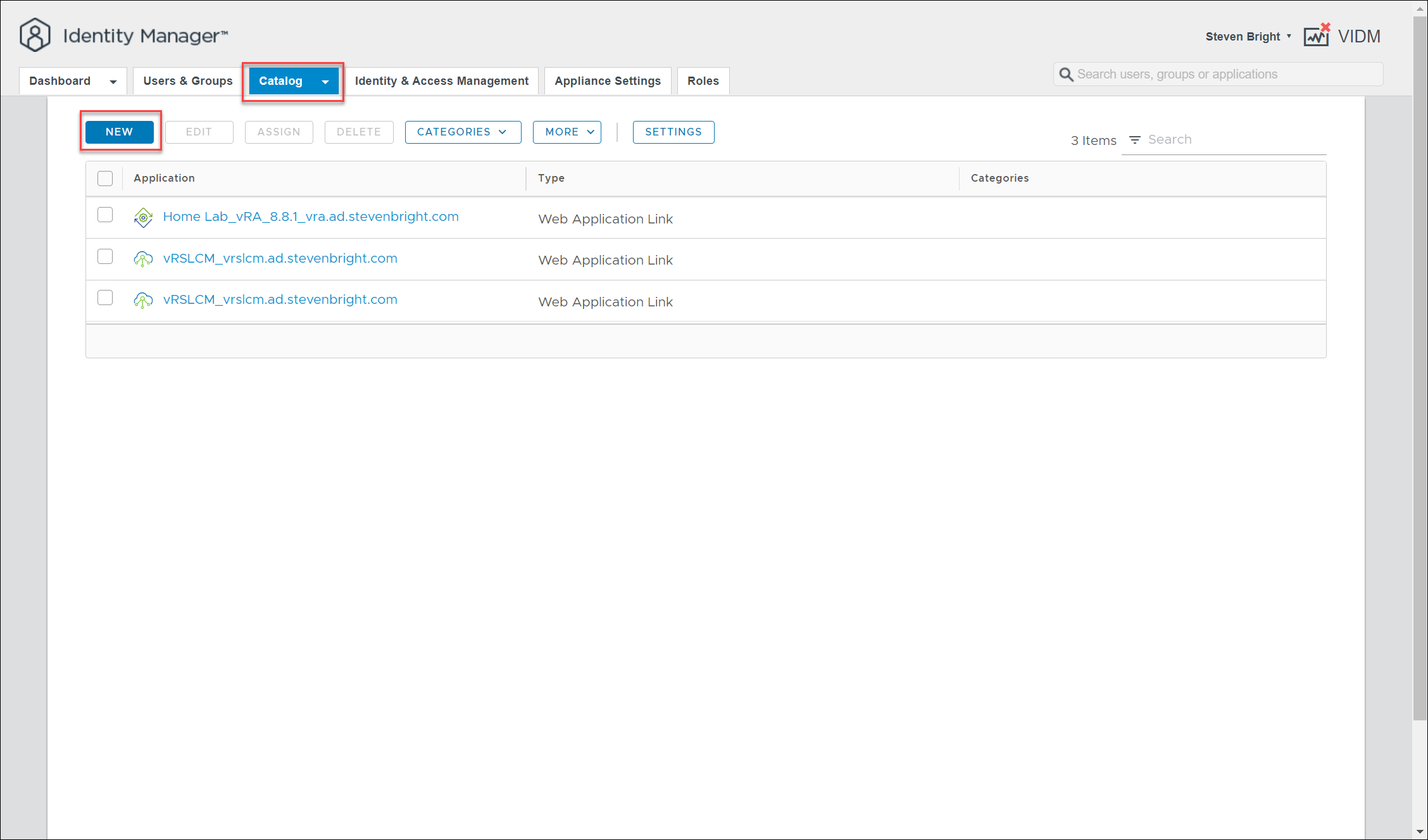Click the Identity Manager logo icon
The height and width of the screenshot is (840, 1428).
coord(35,35)
